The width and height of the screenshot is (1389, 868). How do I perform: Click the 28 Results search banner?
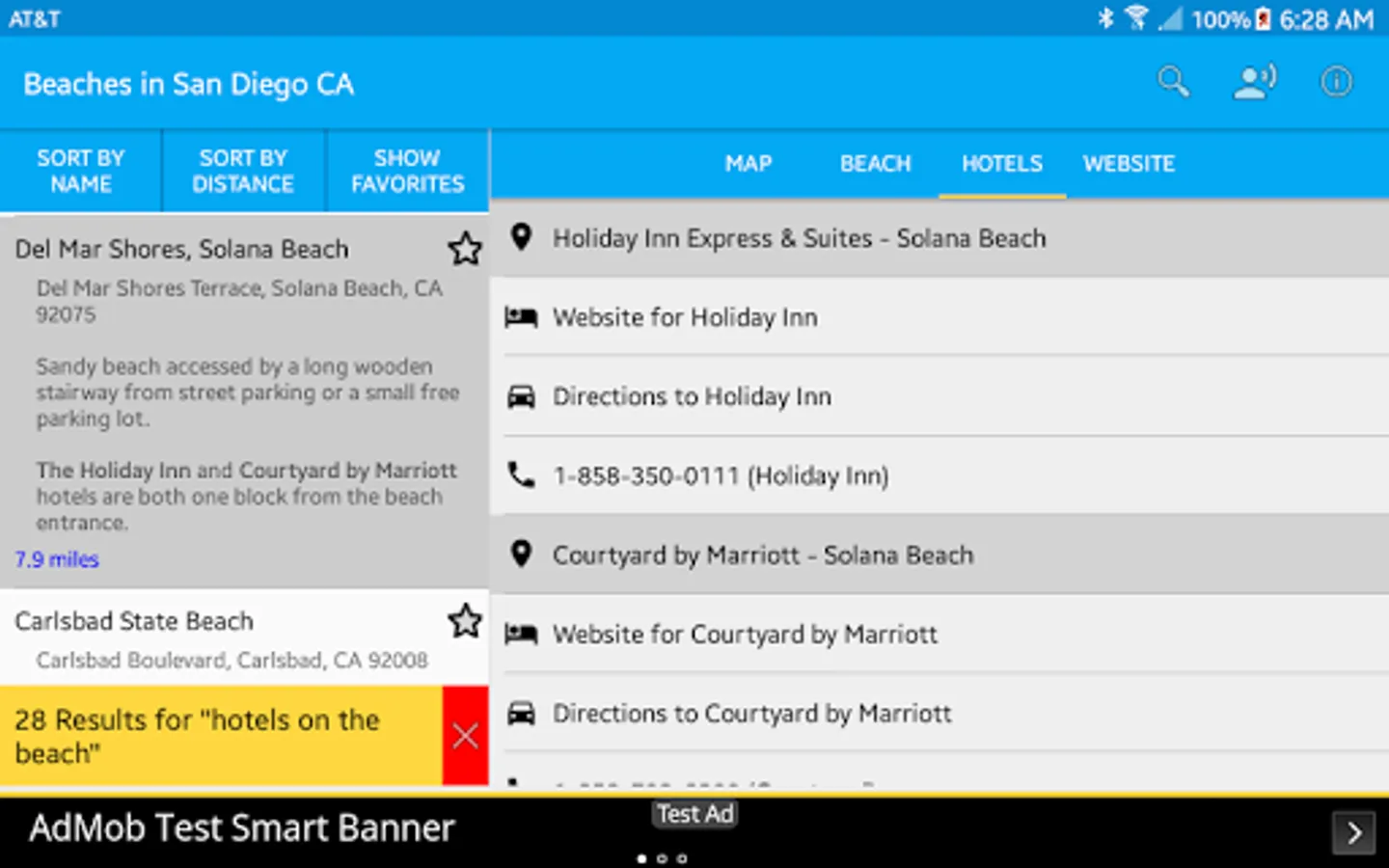[x=221, y=736]
